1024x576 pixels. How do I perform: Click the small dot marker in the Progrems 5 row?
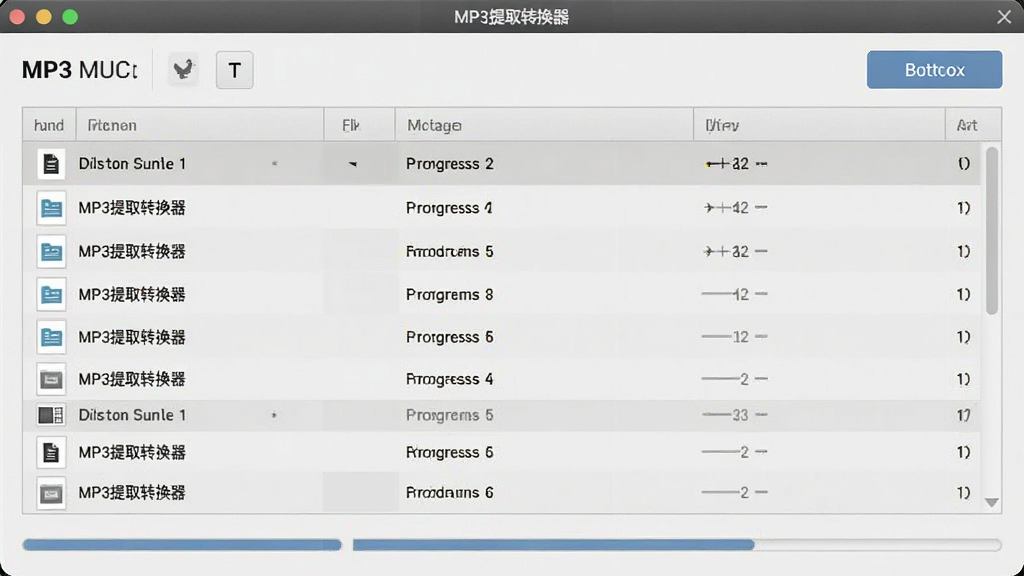coord(274,415)
